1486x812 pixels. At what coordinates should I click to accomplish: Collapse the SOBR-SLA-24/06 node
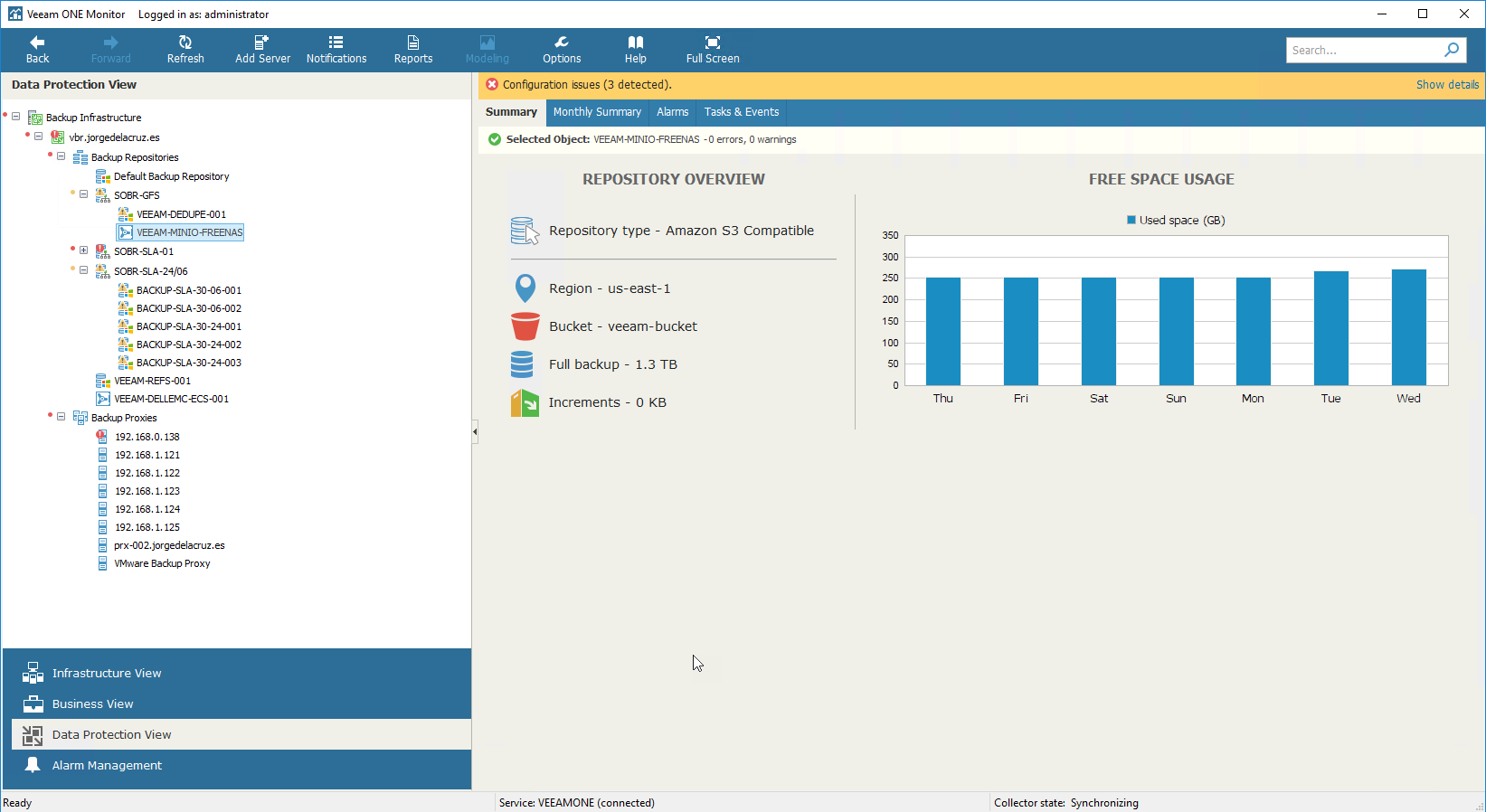pos(84,270)
